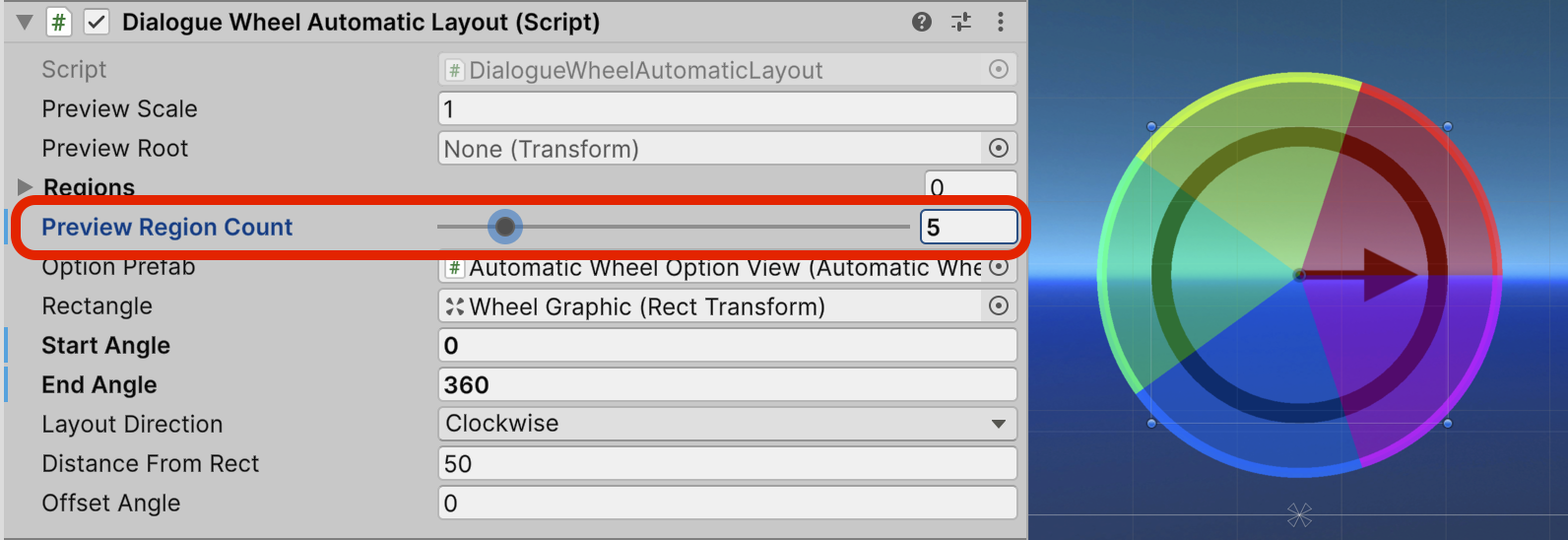Open component help reference icon
The height and width of the screenshot is (540, 1568).
tap(922, 22)
